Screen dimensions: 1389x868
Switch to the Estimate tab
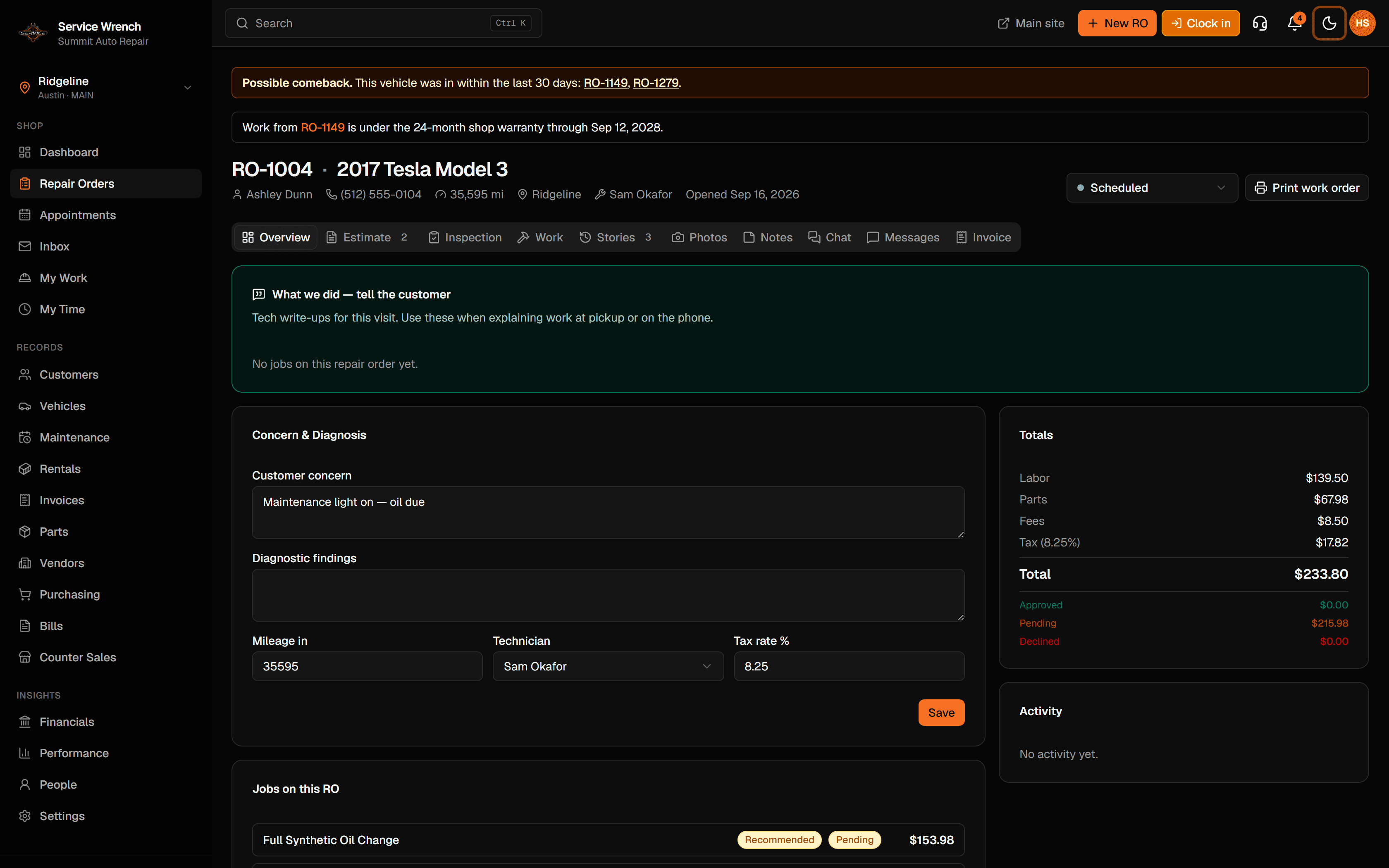(368, 237)
